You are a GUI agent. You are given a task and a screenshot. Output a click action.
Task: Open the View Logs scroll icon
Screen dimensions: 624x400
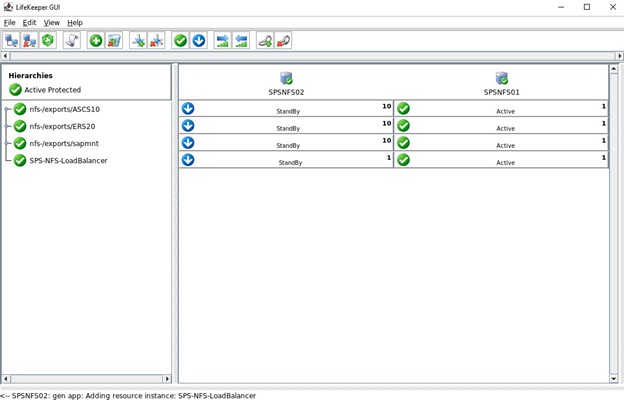click(72, 41)
